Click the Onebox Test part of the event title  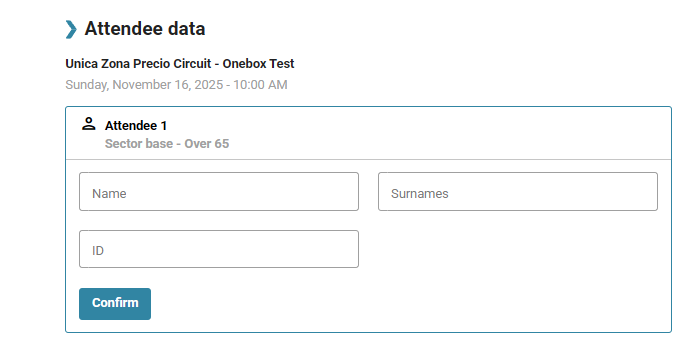point(258,64)
